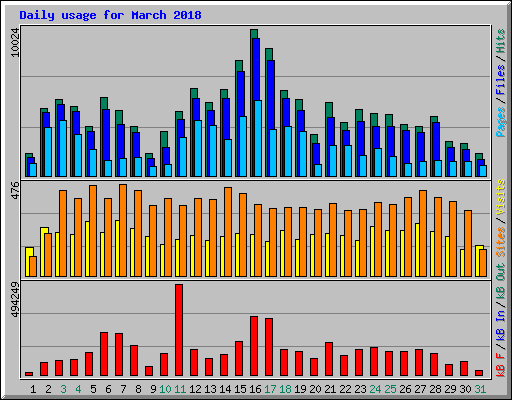Click the 'Files' legend label
Screen dimensions: 512x400
(501, 79)
